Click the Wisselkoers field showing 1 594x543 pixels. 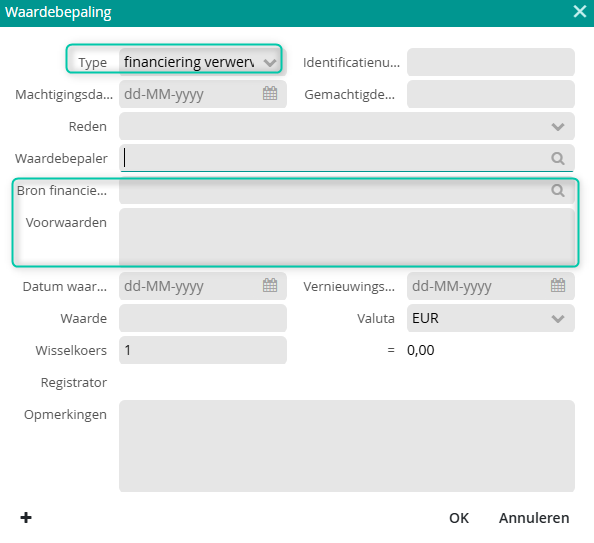pos(203,350)
